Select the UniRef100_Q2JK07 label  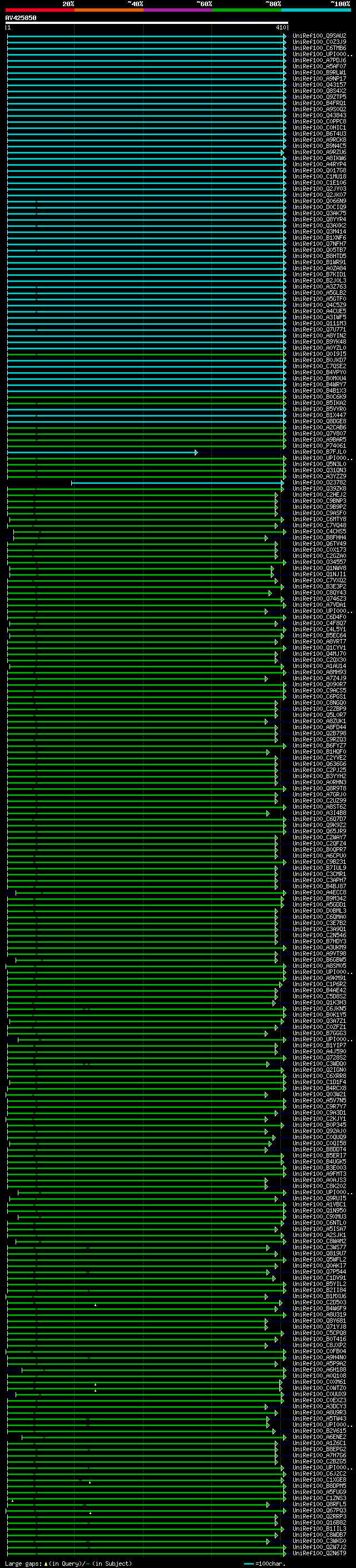click(x=319, y=195)
